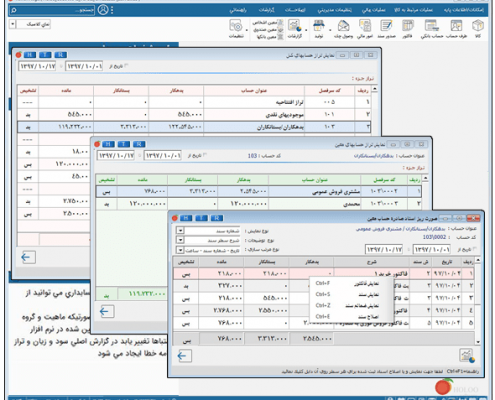Open the راهنمایی (help) menu
Viewport: 495px width, 400px height.
238,10
